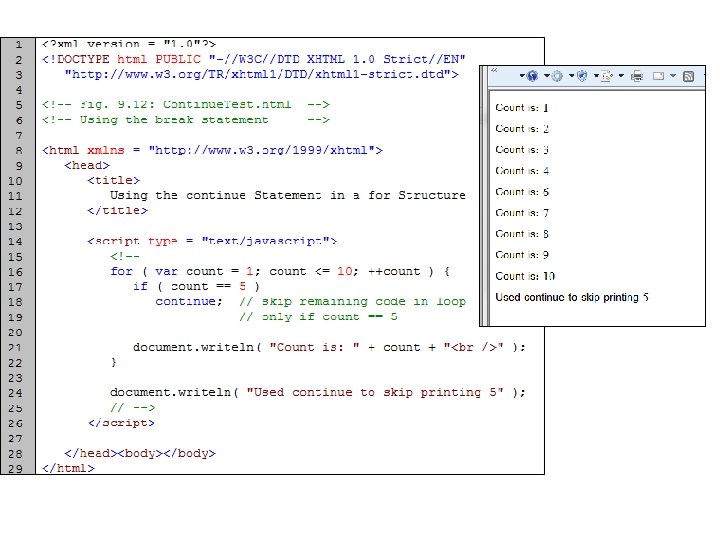Click the Page document icon in browser toolbar
This screenshot has height=540, width=720.
[x=607, y=76]
